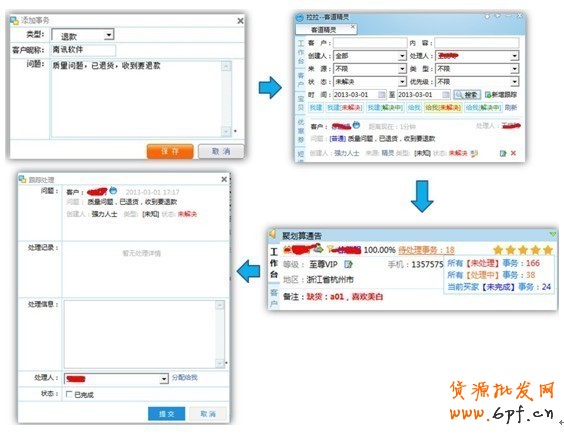Open the start date calendar picker icon
Viewport: 564px width, 435px height.
(381, 95)
